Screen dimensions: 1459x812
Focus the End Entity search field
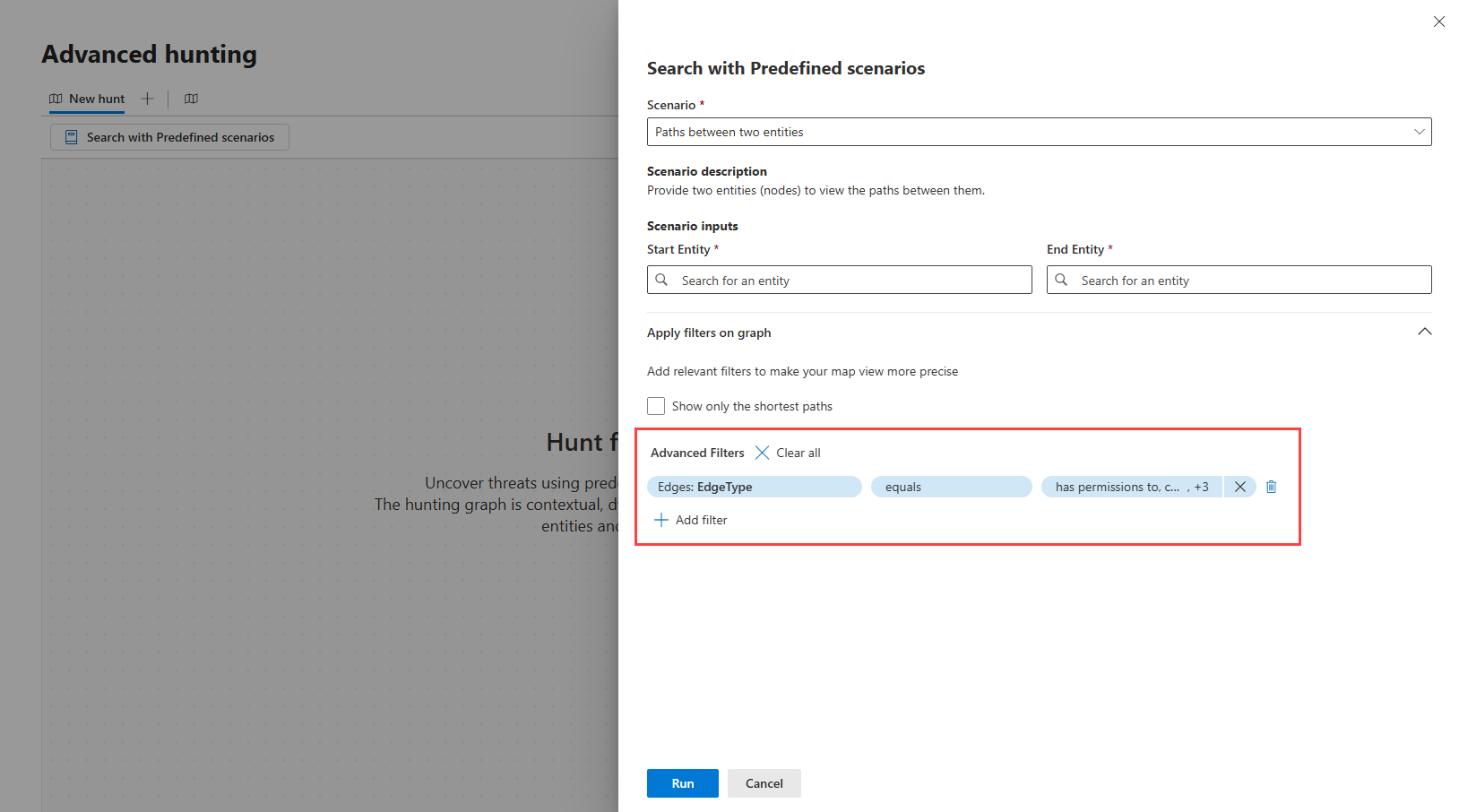coord(1251,281)
